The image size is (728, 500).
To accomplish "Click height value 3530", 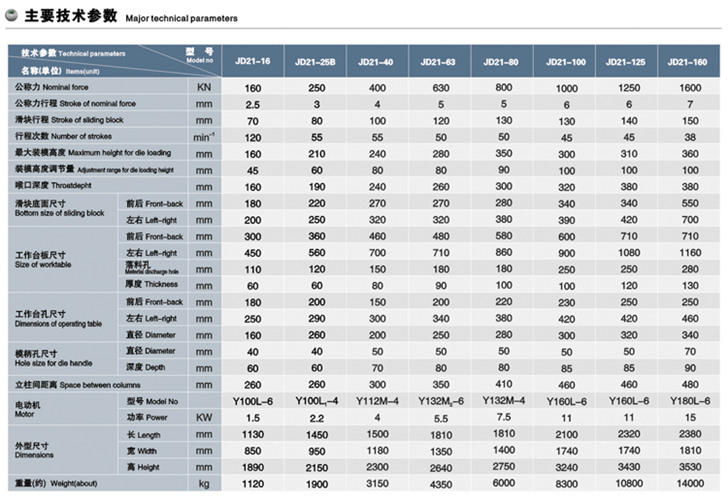I will tap(690, 467).
